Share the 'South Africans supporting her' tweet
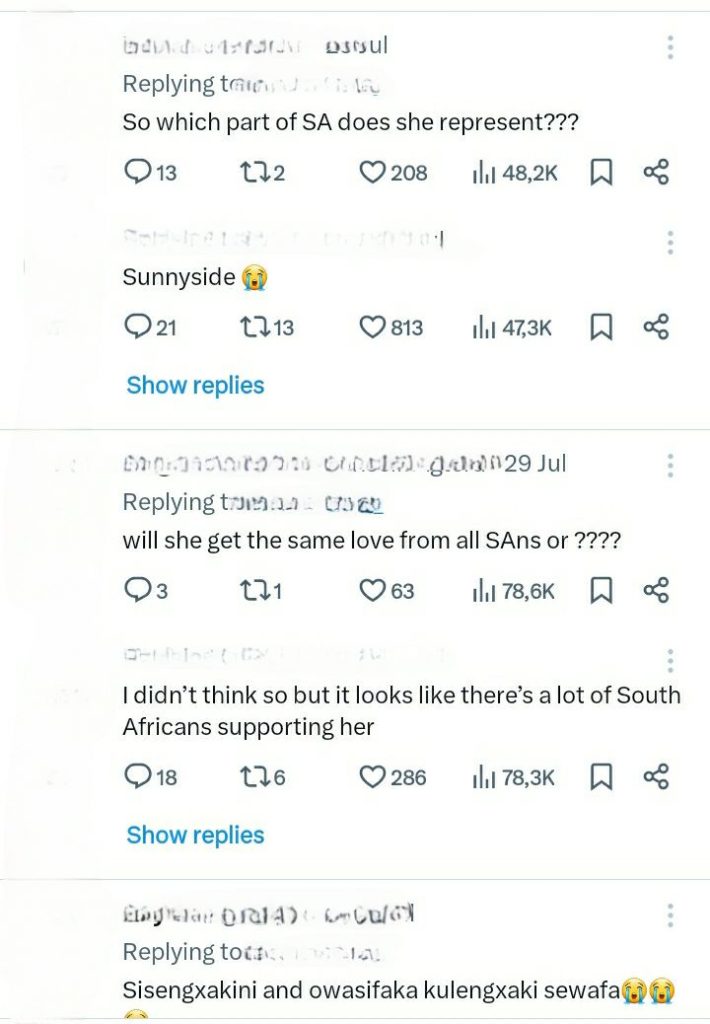Image resolution: width=710 pixels, height=1024 pixels. (656, 776)
